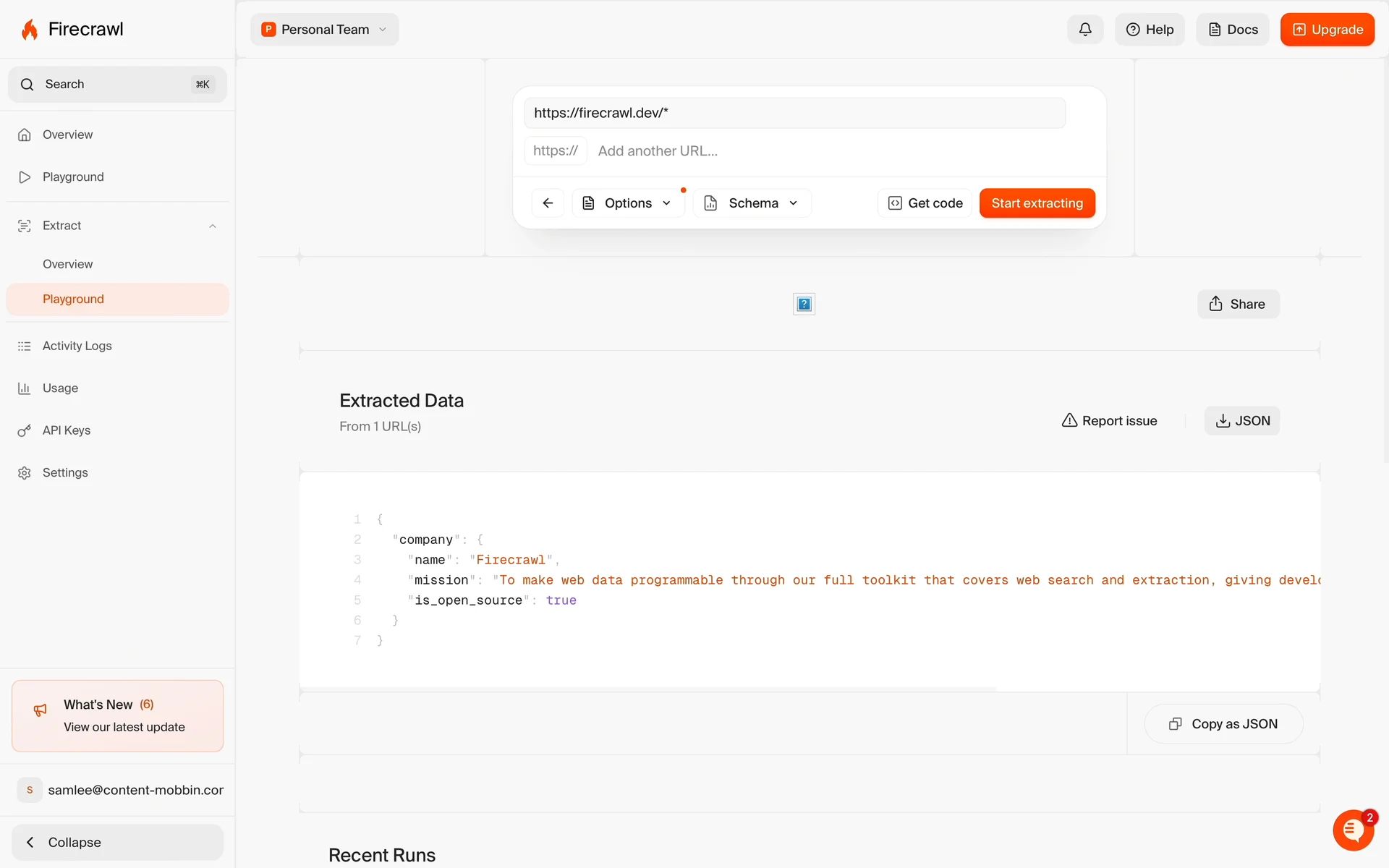Screen dimensions: 1389x868
Task: Download extracted data as JSON
Action: [x=1241, y=421]
